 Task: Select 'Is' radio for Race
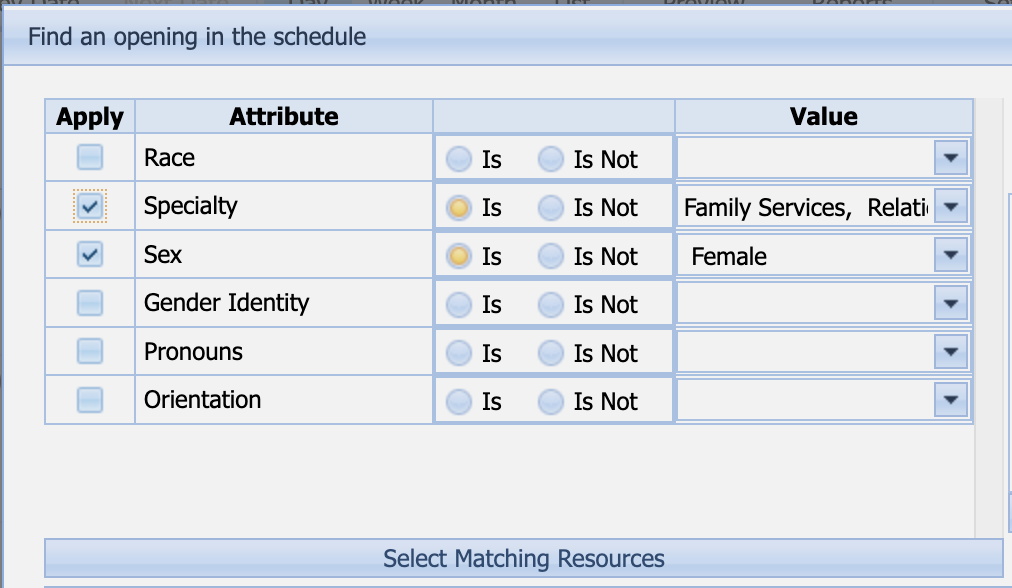[x=459, y=159]
